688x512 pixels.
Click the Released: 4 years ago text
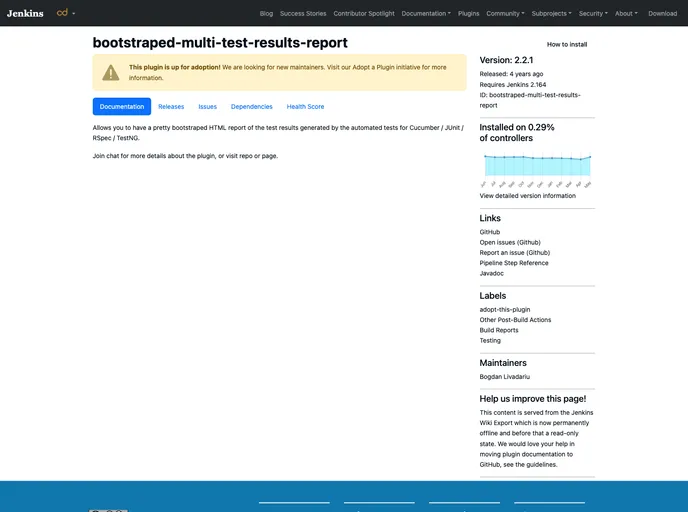[x=511, y=74]
